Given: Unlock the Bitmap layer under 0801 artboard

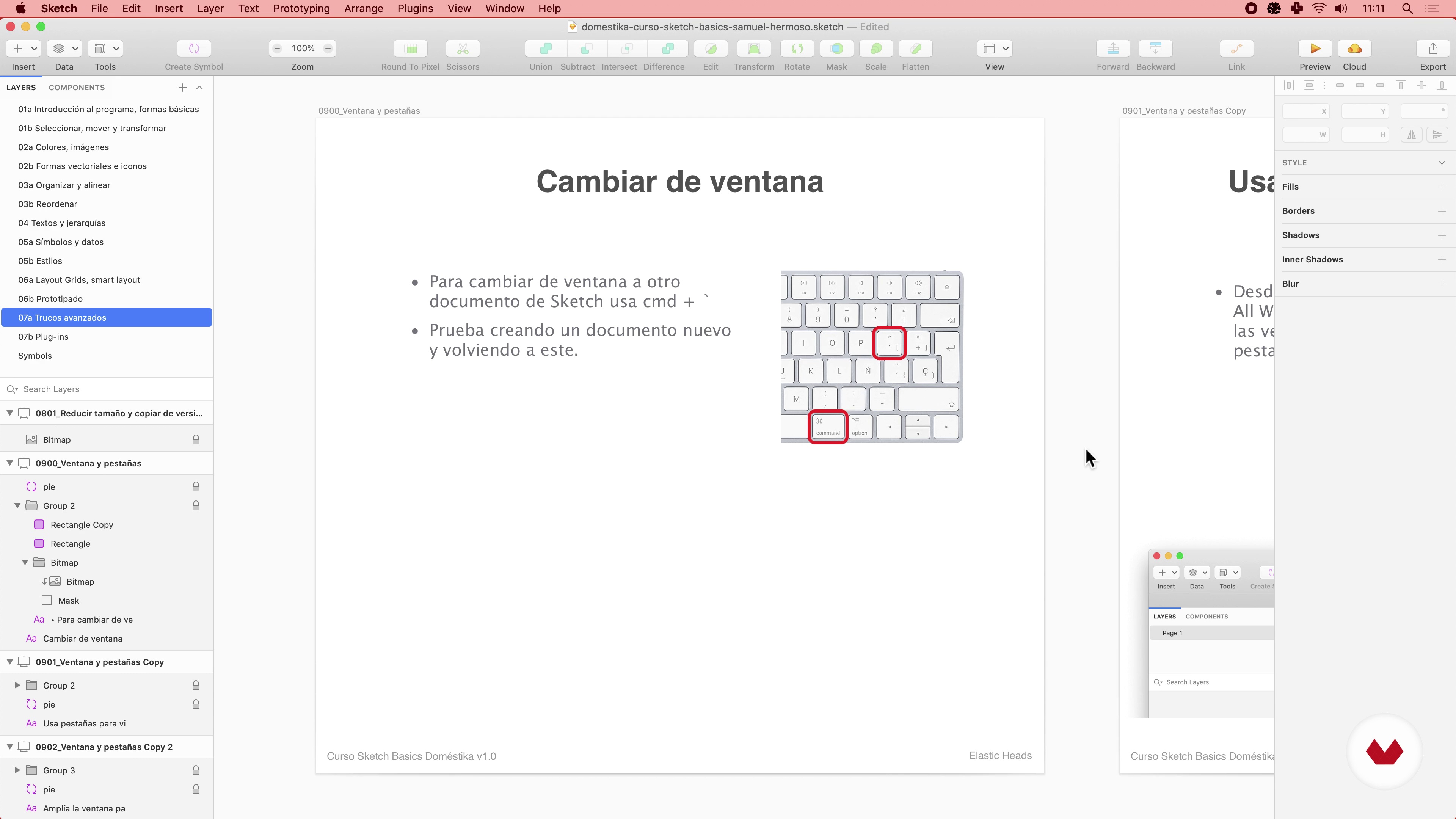Looking at the screenshot, I should click(x=196, y=440).
